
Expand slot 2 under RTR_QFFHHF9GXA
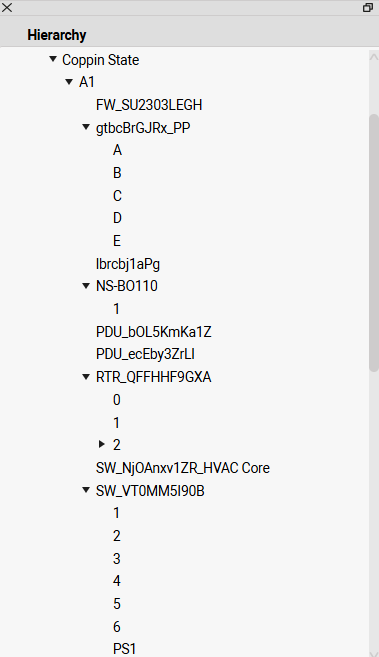(102, 444)
